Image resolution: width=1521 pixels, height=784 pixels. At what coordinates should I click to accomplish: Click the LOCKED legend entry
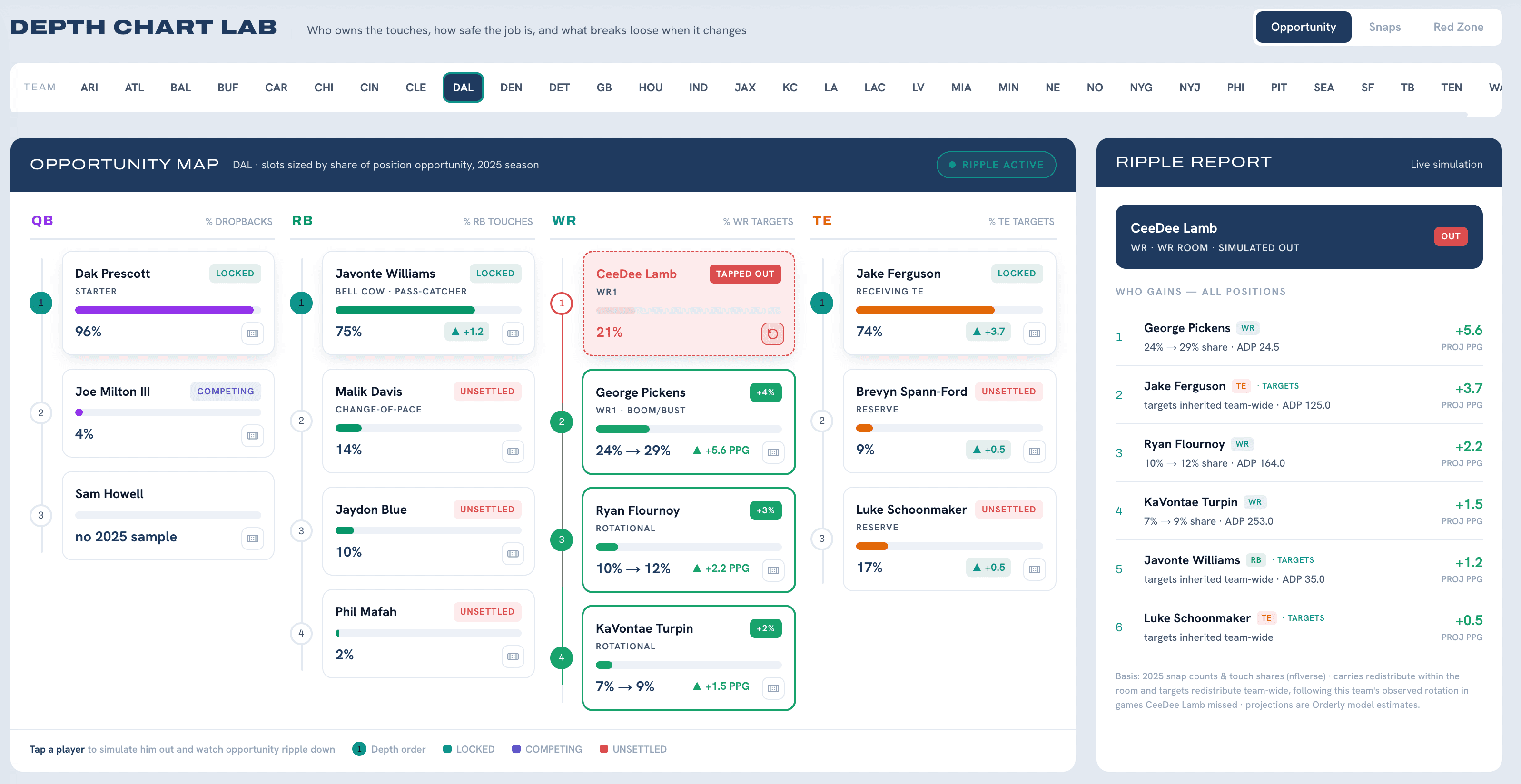tap(469, 749)
